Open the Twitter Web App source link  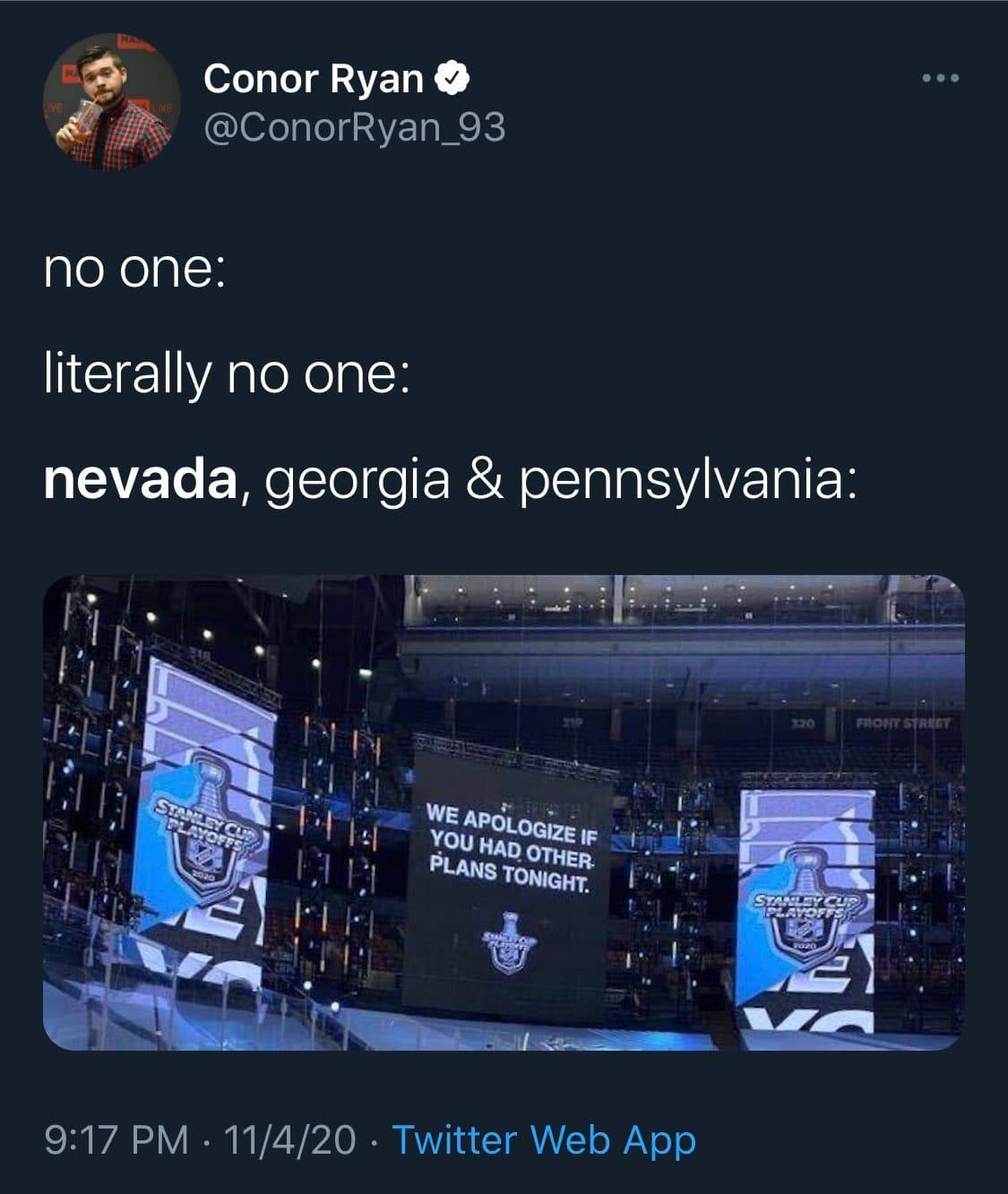click(544, 1139)
